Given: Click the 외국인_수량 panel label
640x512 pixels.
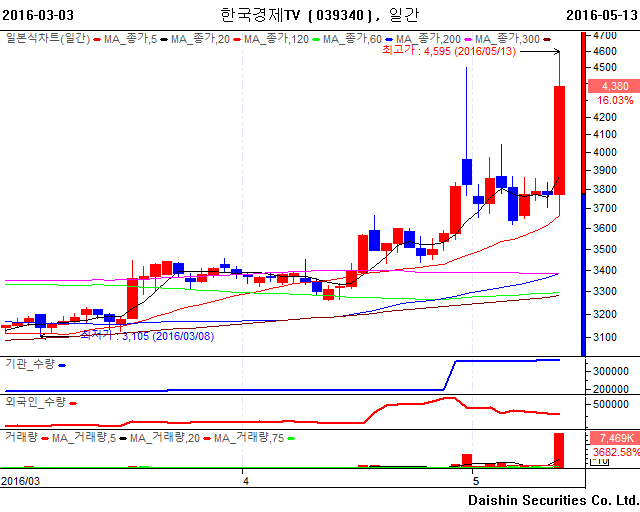Looking at the screenshot, I should click(35, 402).
